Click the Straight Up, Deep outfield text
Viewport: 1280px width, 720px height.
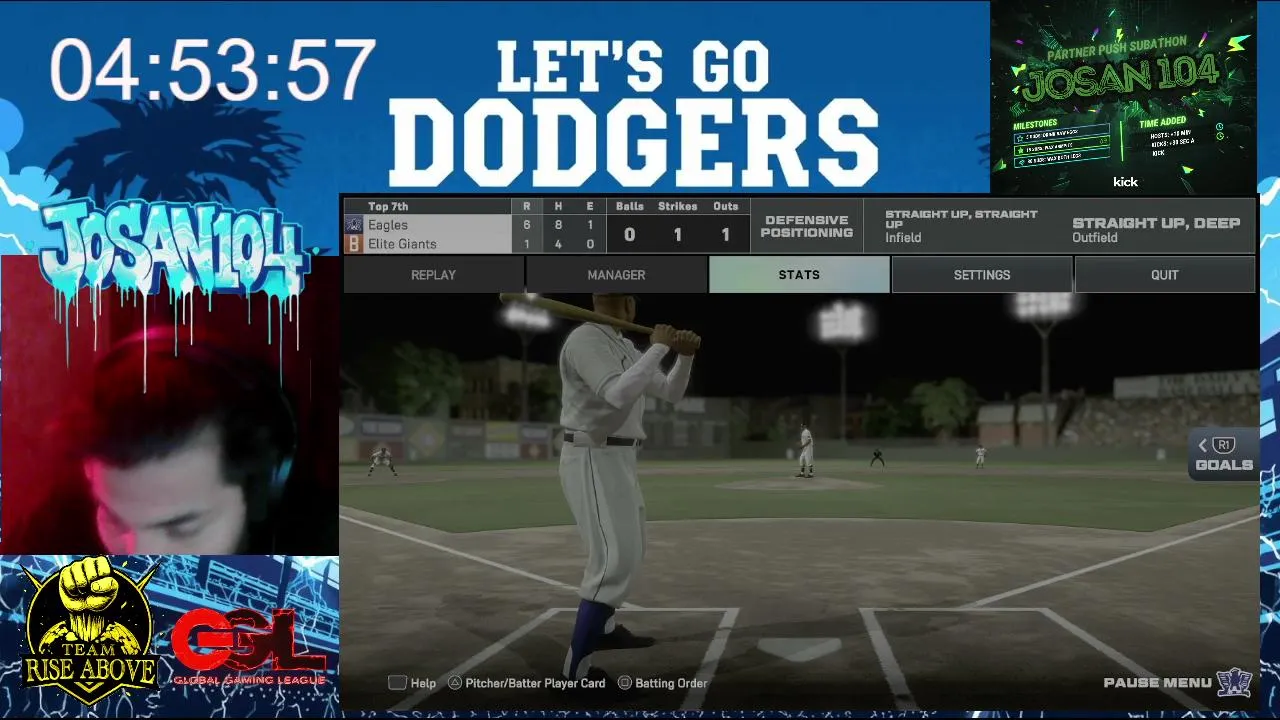[x=1156, y=223]
